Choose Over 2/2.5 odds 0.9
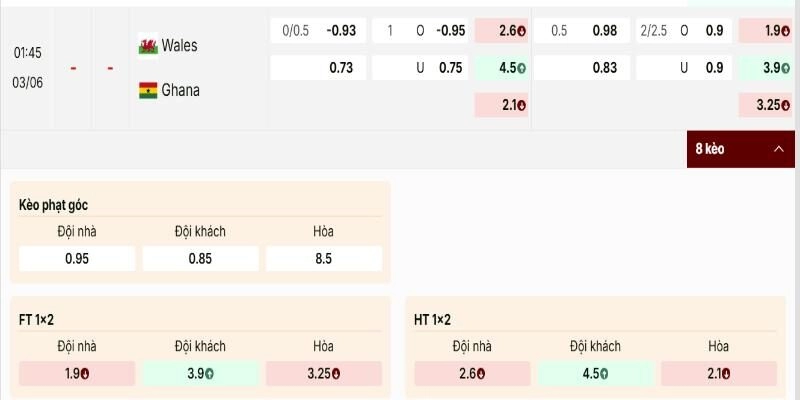Screen dimensions: 800x400 coord(684,31)
